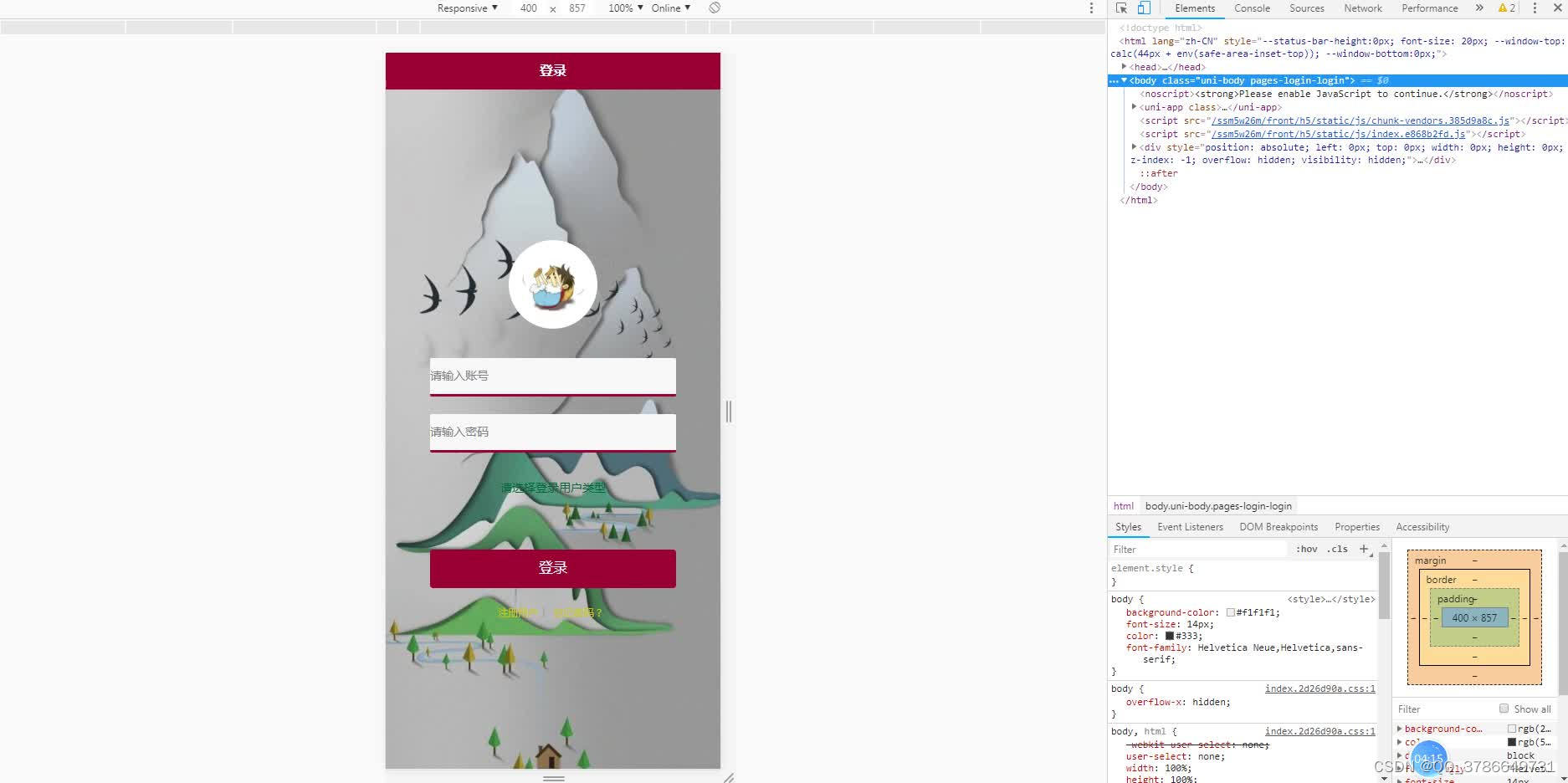The height and width of the screenshot is (783, 1568).
Task: Select the ::after pseudo element line
Action: [1158, 174]
